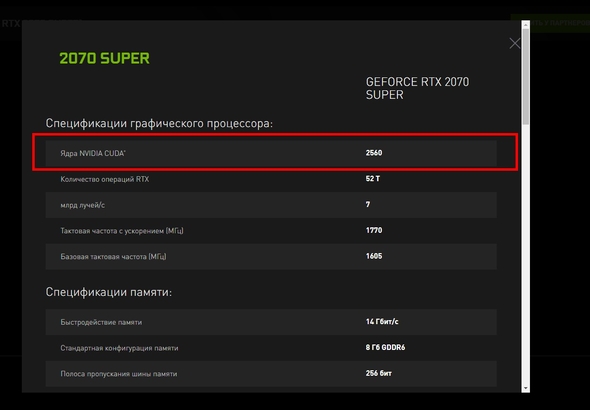
Task: Click the млрд лучей/с row label
Action: coord(82,205)
